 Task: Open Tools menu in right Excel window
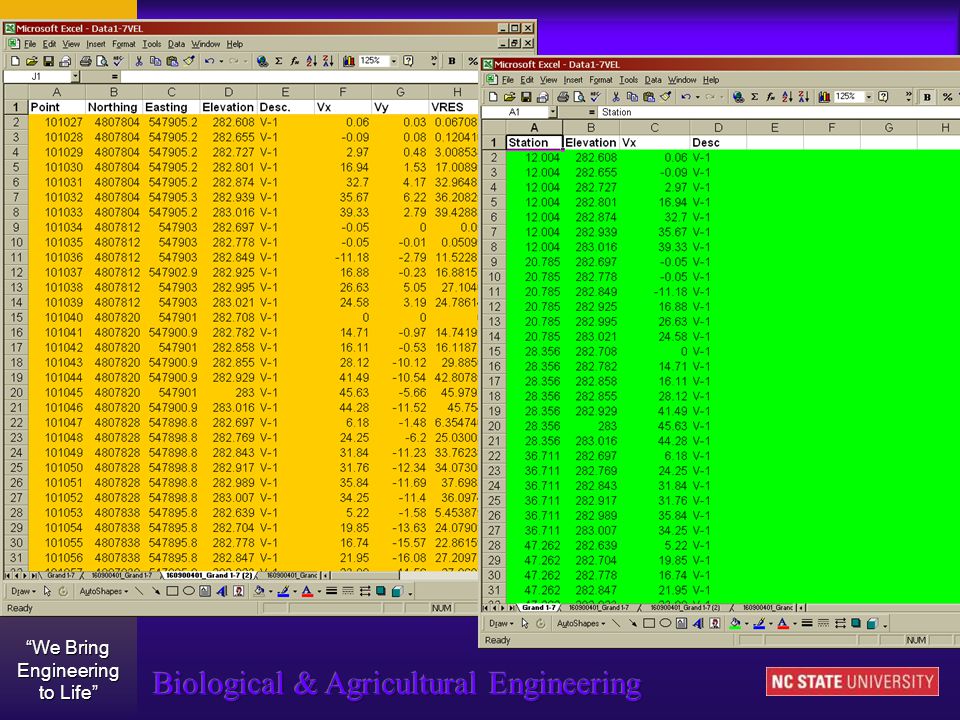[628, 80]
